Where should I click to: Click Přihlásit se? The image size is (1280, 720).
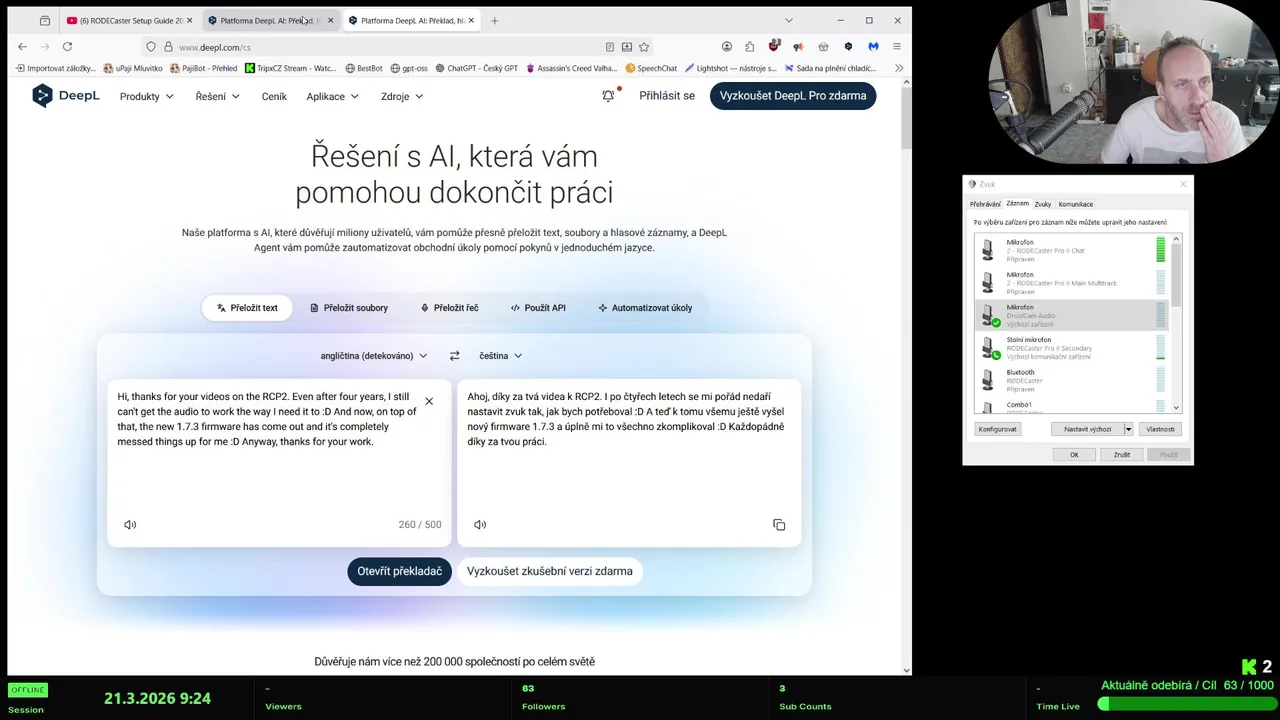[667, 96]
